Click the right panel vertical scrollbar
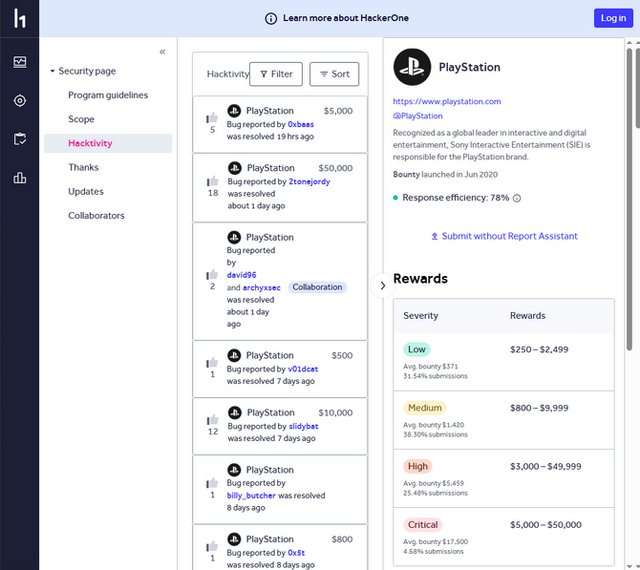This screenshot has width=640, height=570. point(629,199)
